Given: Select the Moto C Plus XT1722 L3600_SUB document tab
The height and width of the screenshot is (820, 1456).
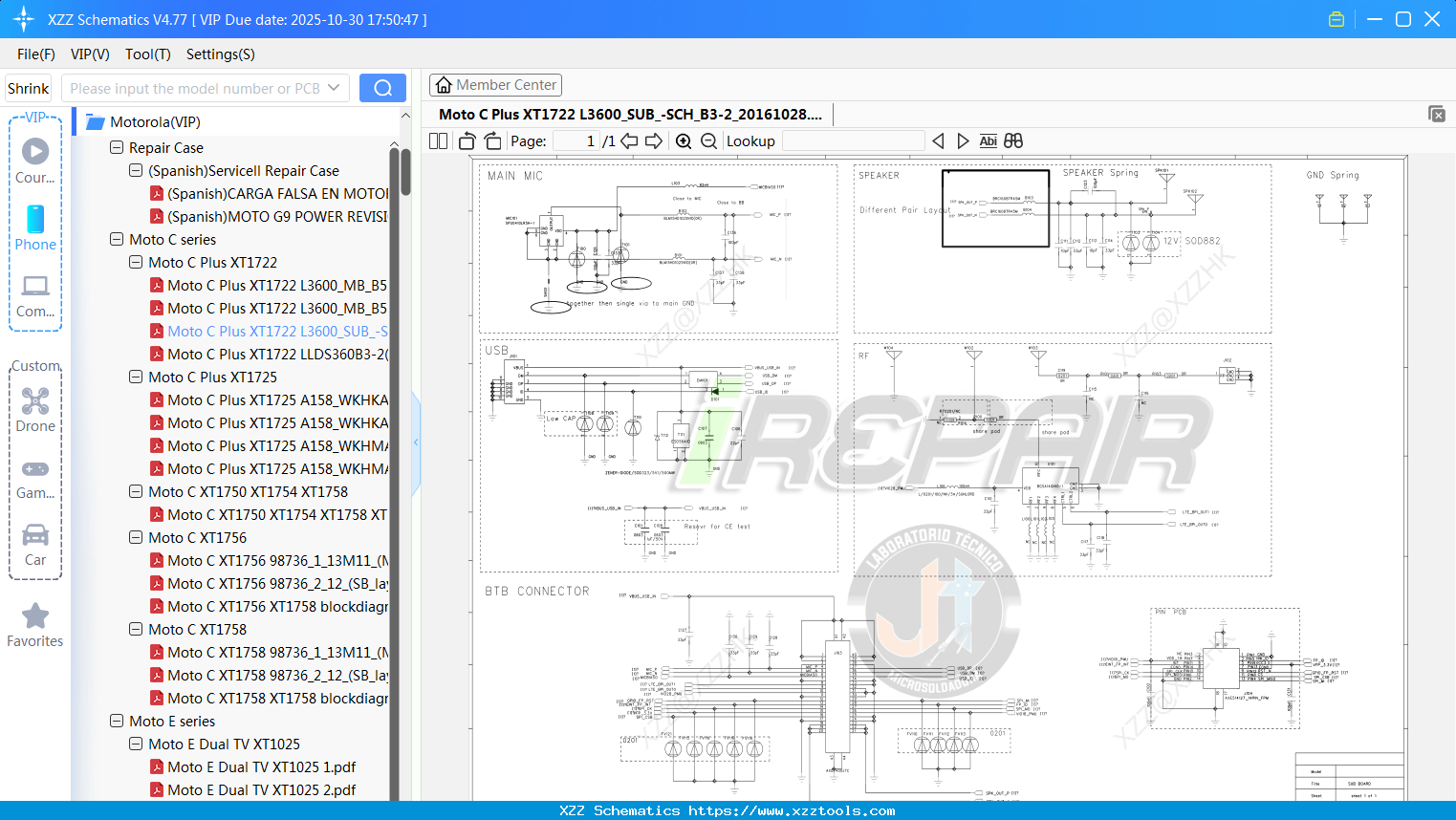Looking at the screenshot, I should coord(631,114).
